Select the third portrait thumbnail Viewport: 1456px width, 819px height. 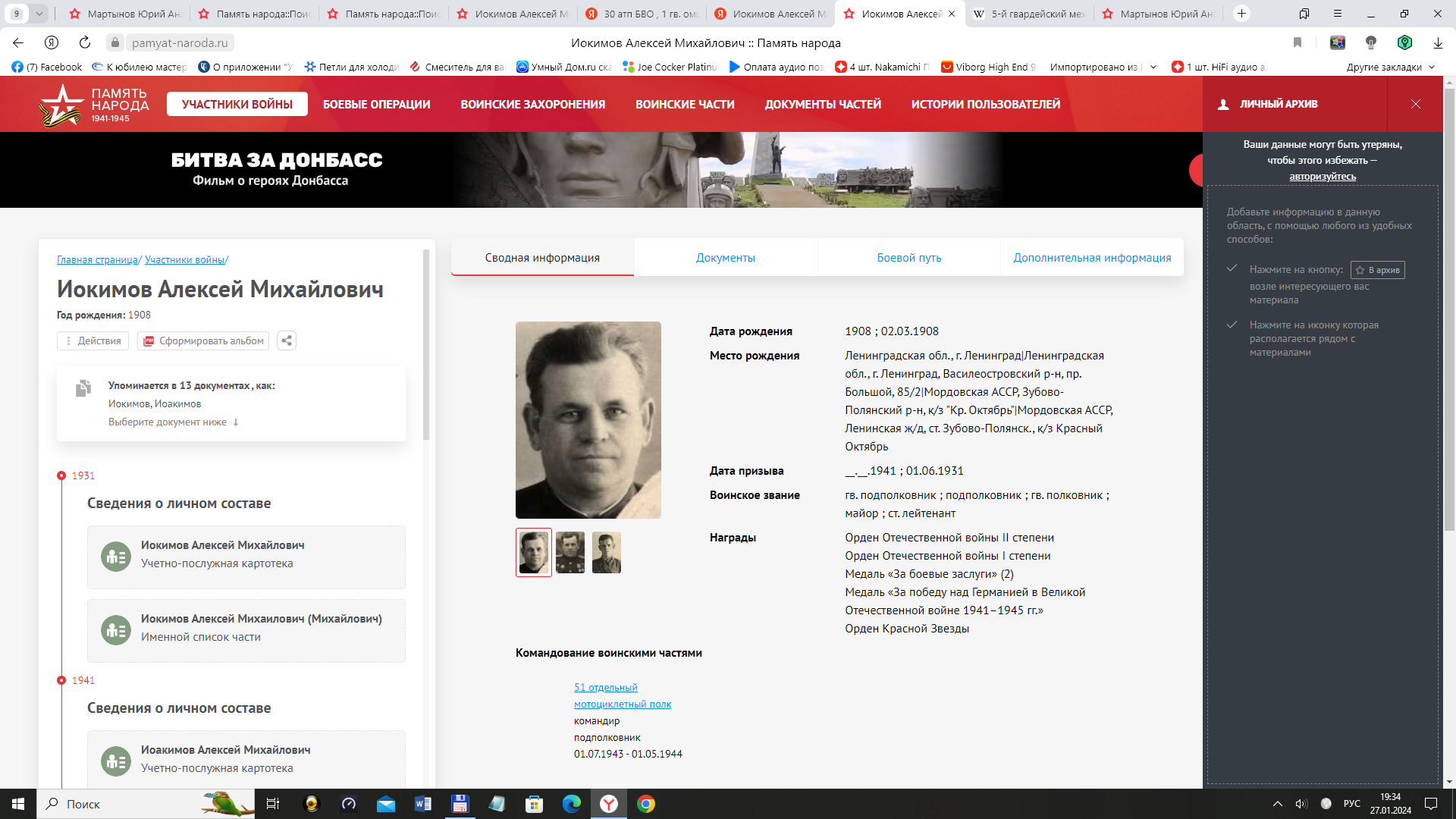[607, 552]
